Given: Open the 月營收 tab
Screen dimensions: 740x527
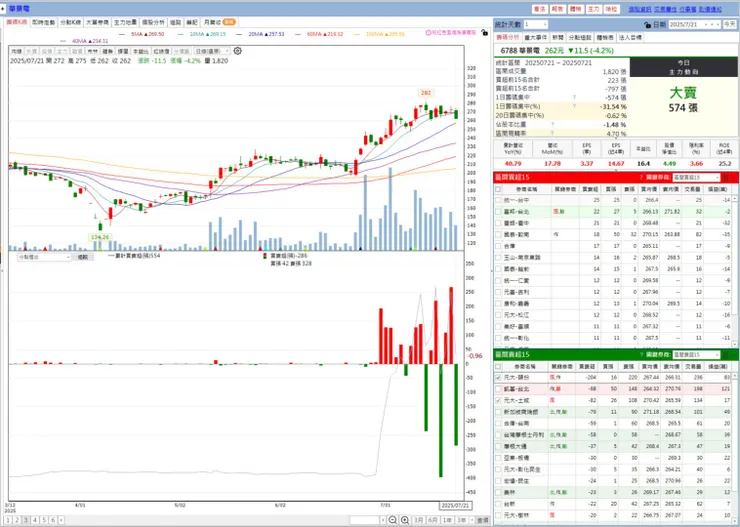Looking at the screenshot, I should click(219, 22).
